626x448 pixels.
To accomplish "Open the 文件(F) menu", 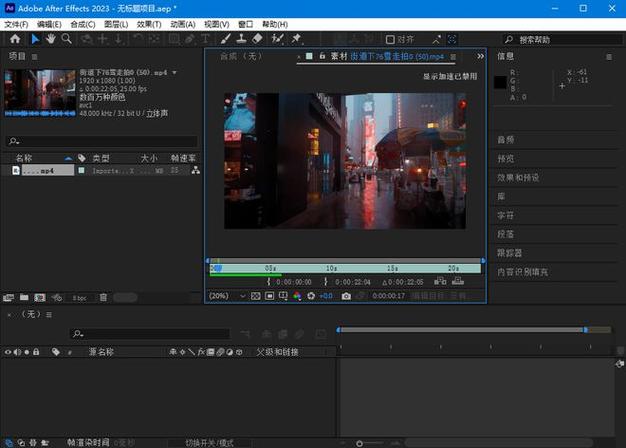I will click(x=16, y=24).
